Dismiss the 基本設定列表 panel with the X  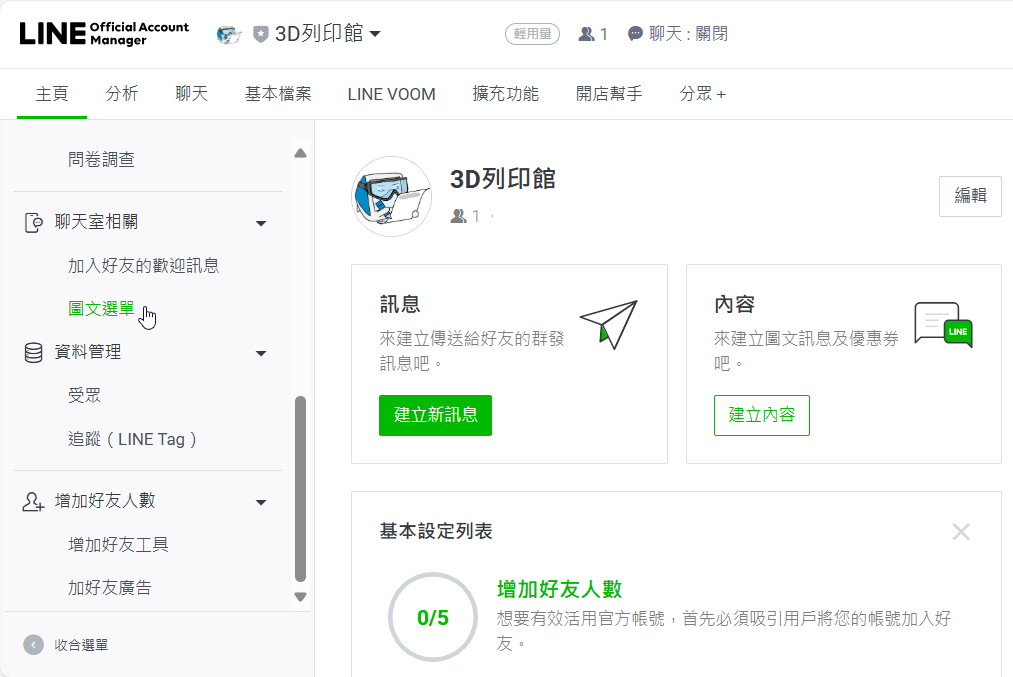[961, 531]
